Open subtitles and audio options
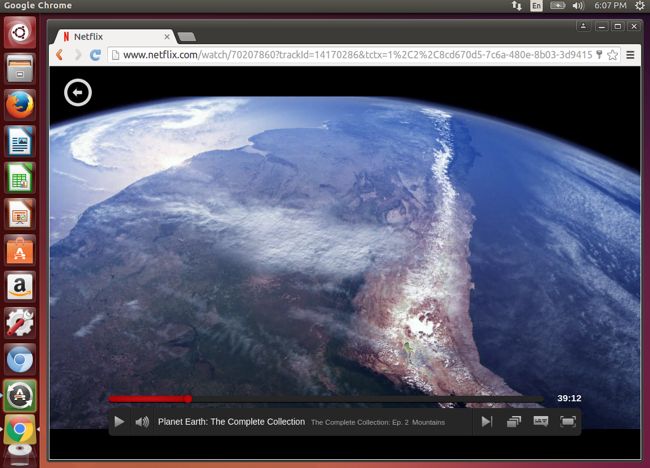The image size is (650, 468). pos(541,422)
